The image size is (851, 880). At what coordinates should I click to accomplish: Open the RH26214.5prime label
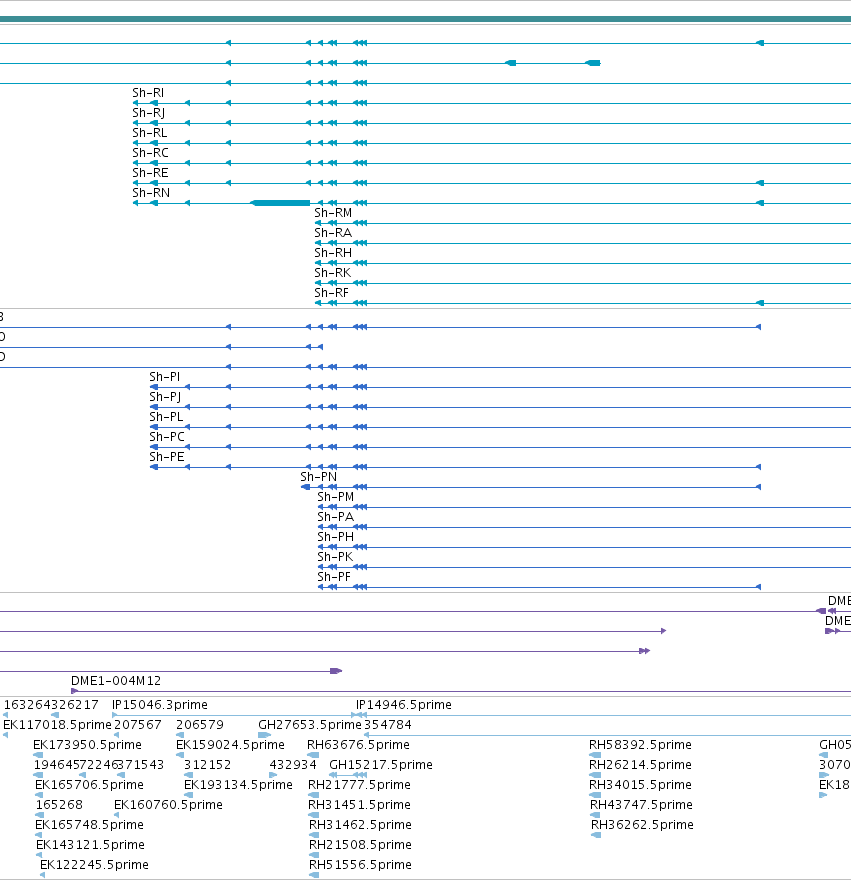(640, 765)
